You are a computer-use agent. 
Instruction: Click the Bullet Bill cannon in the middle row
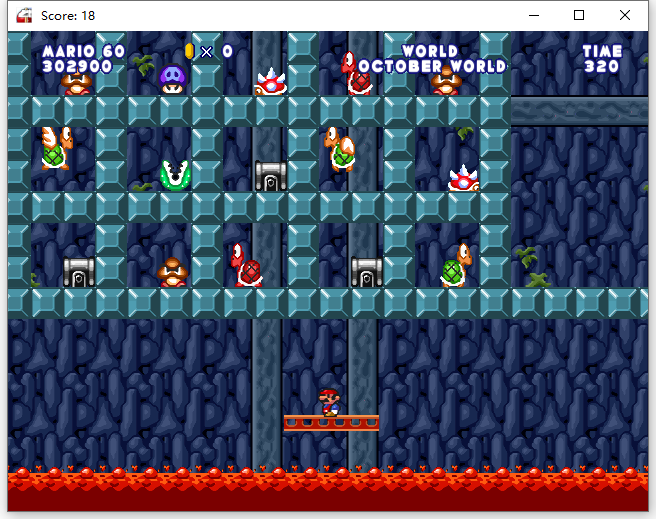click(271, 176)
